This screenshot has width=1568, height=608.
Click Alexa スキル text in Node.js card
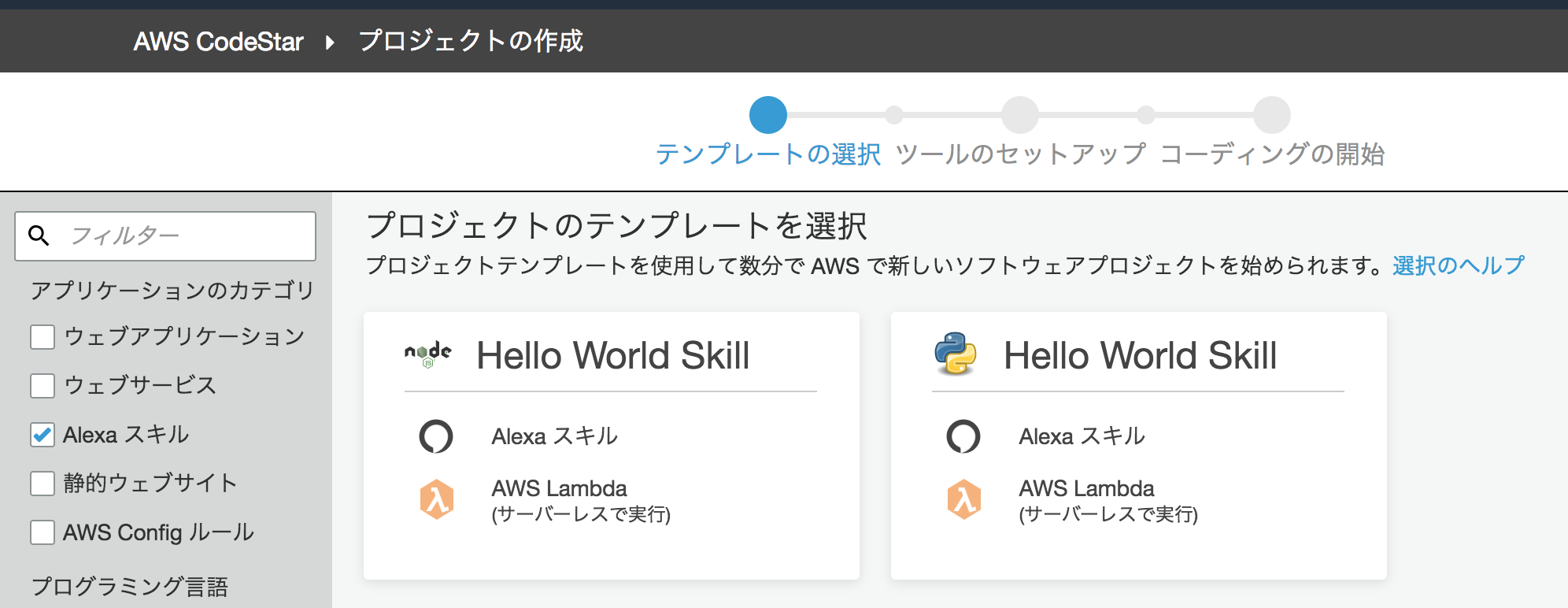pyautogui.click(x=555, y=436)
